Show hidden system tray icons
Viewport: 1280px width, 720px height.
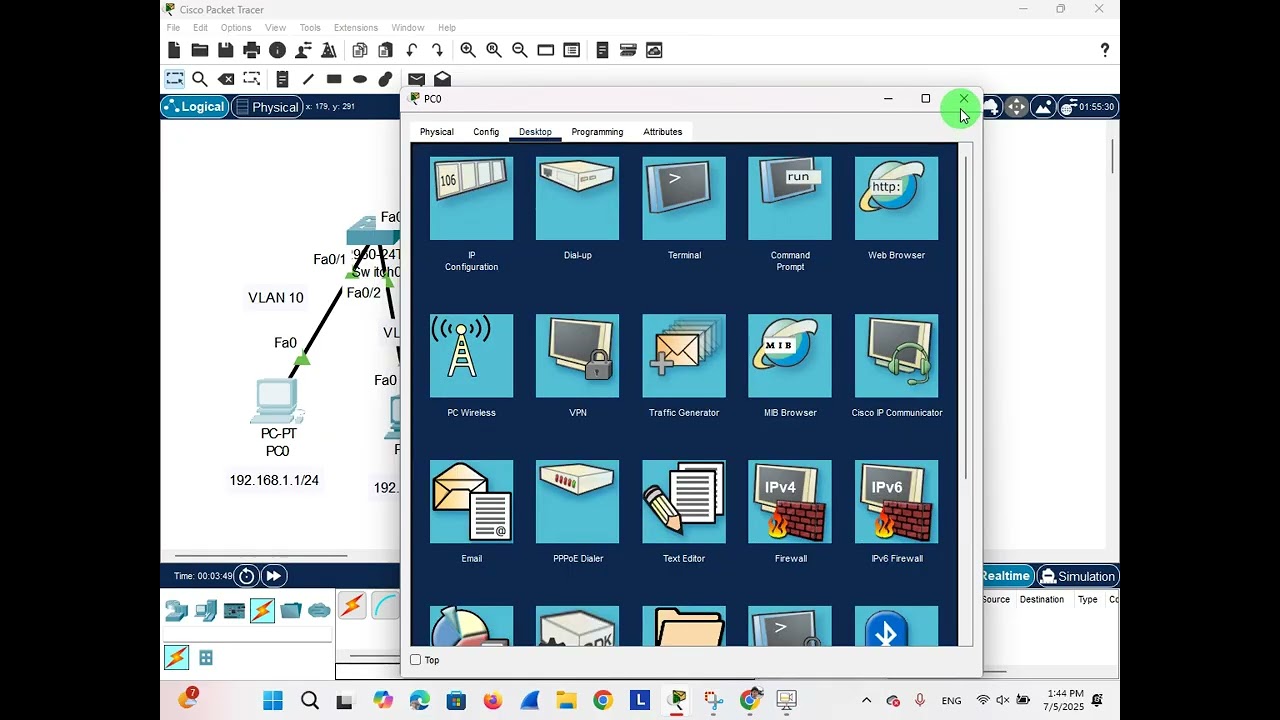tap(866, 701)
